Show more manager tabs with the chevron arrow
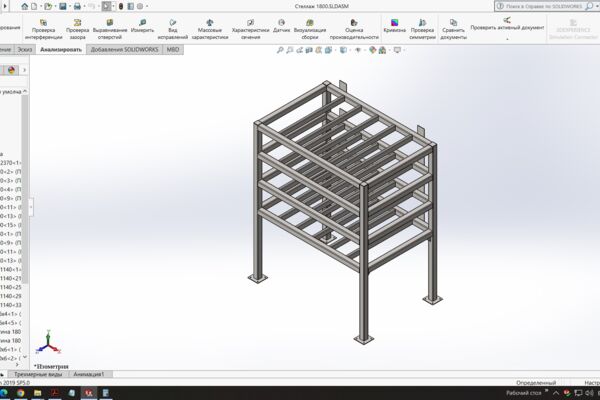Screen dimensions: 600x400 pos(24,70)
